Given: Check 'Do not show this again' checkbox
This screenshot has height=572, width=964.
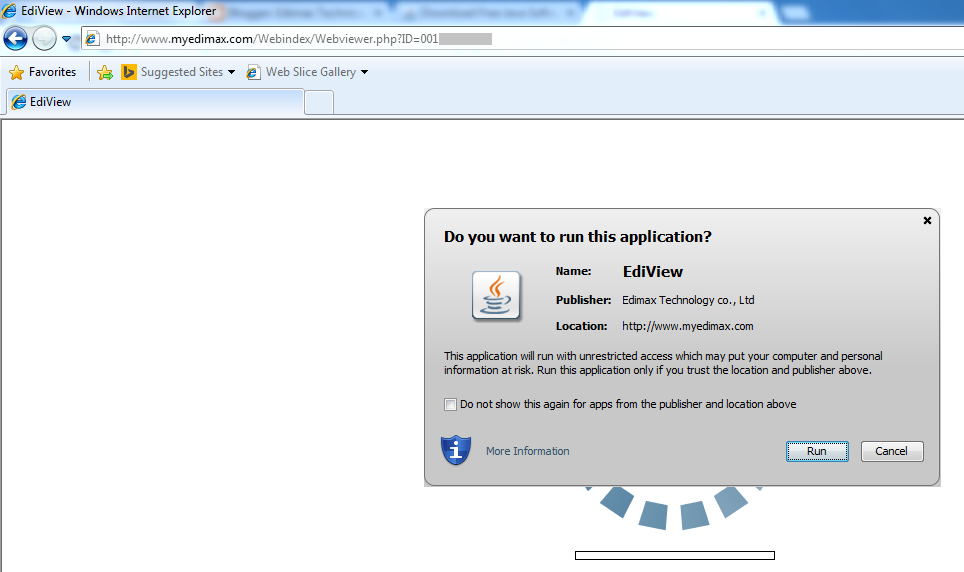Looking at the screenshot, I should coord(451,404).
